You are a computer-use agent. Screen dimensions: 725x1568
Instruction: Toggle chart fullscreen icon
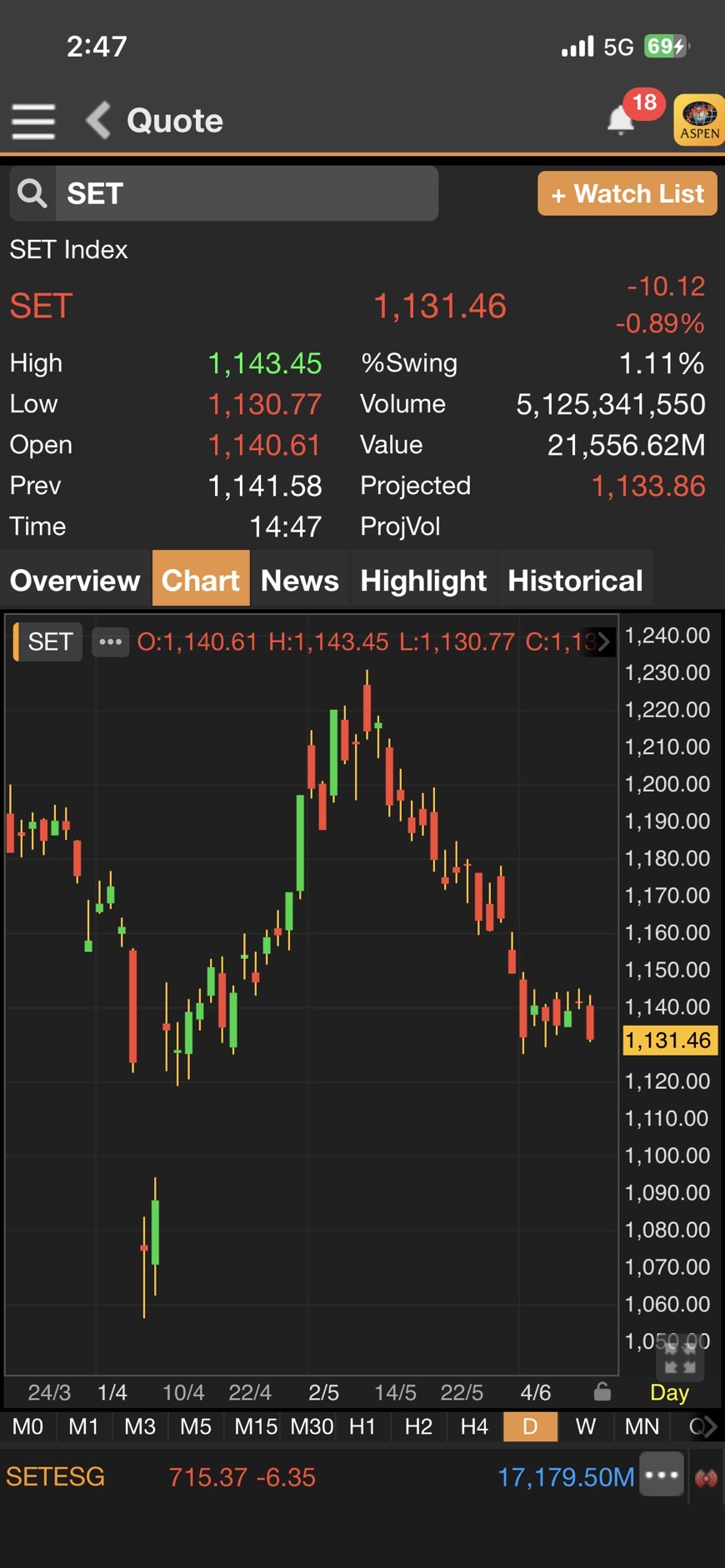[680, 1360]
